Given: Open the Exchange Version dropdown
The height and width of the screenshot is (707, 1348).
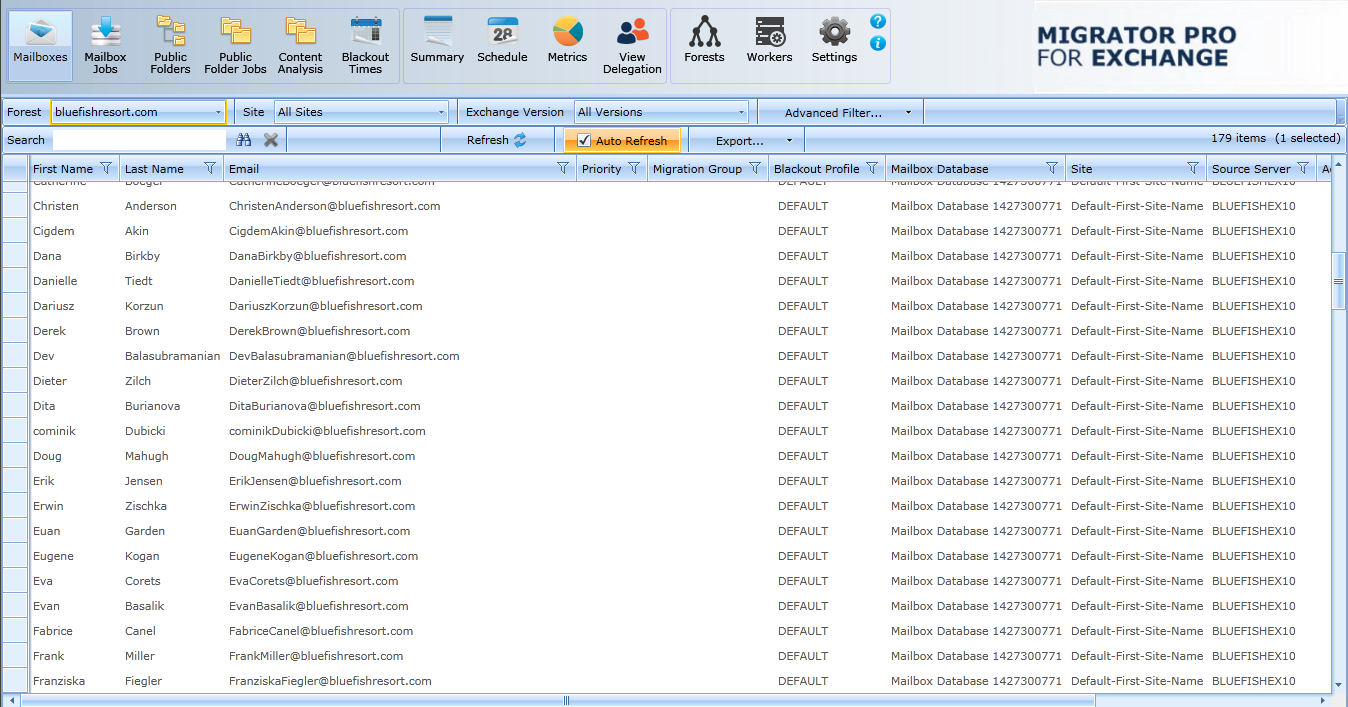Looking at the screenshot, I should [x=741, y=112].
